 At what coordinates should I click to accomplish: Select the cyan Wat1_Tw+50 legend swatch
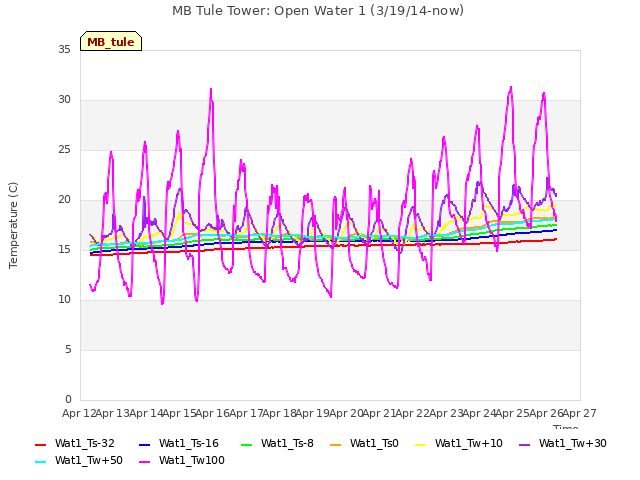pos(40,462)
